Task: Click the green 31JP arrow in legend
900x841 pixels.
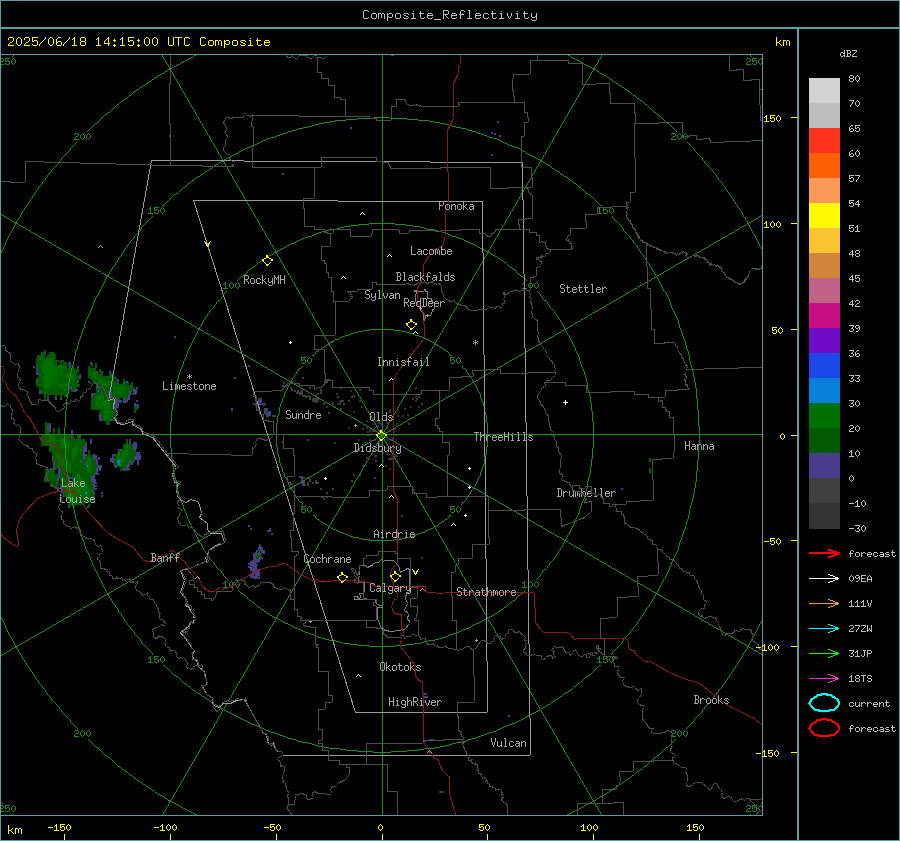Action: [x=824, y=653]
